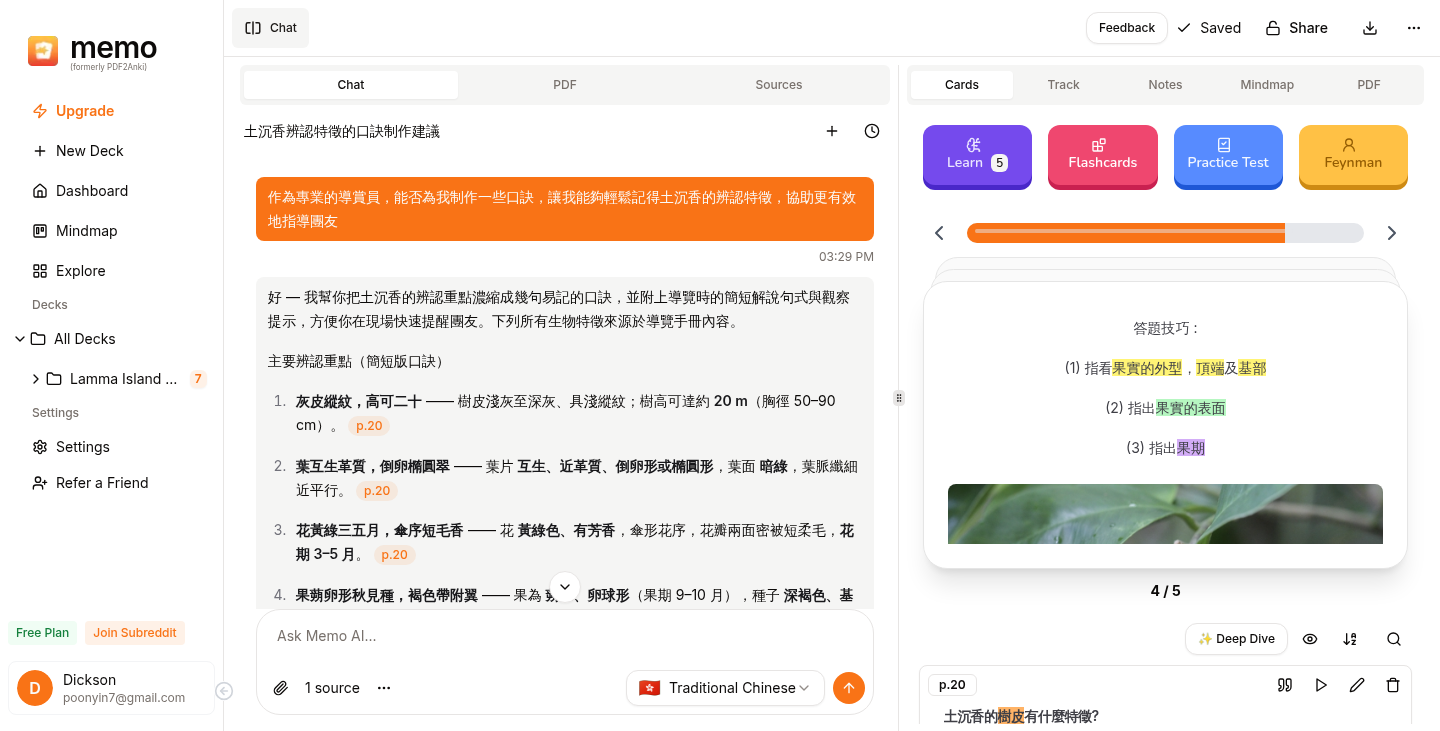Screen dimensions: 1440x731
Task: Click the card progress bar
Action: [x=1164, y=233]
